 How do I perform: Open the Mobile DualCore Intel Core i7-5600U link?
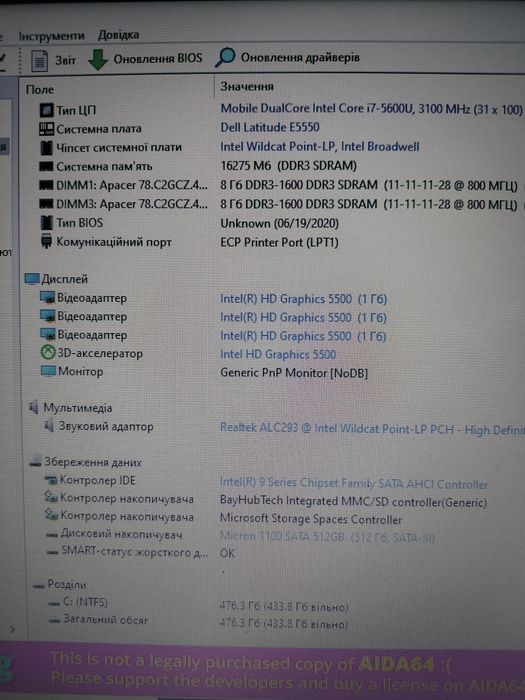point(371,108)
